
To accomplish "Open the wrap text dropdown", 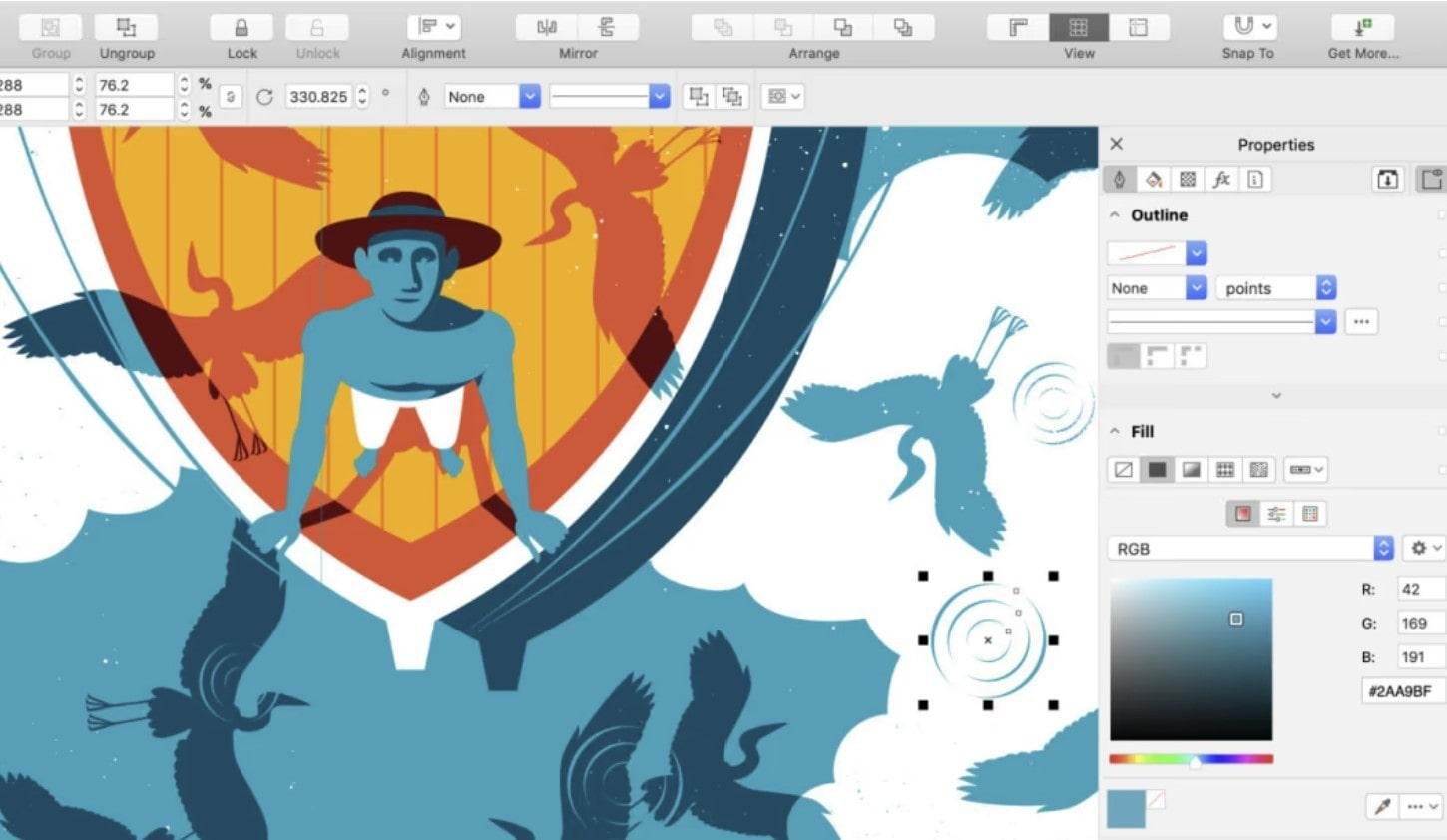I will pos(782,97).
